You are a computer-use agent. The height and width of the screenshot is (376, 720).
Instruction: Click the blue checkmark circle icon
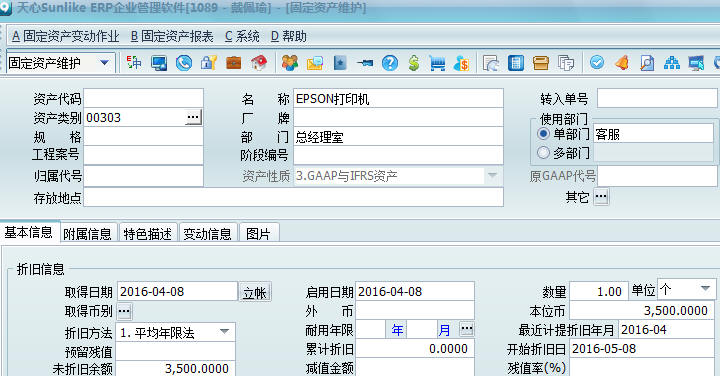click(596, 62)
